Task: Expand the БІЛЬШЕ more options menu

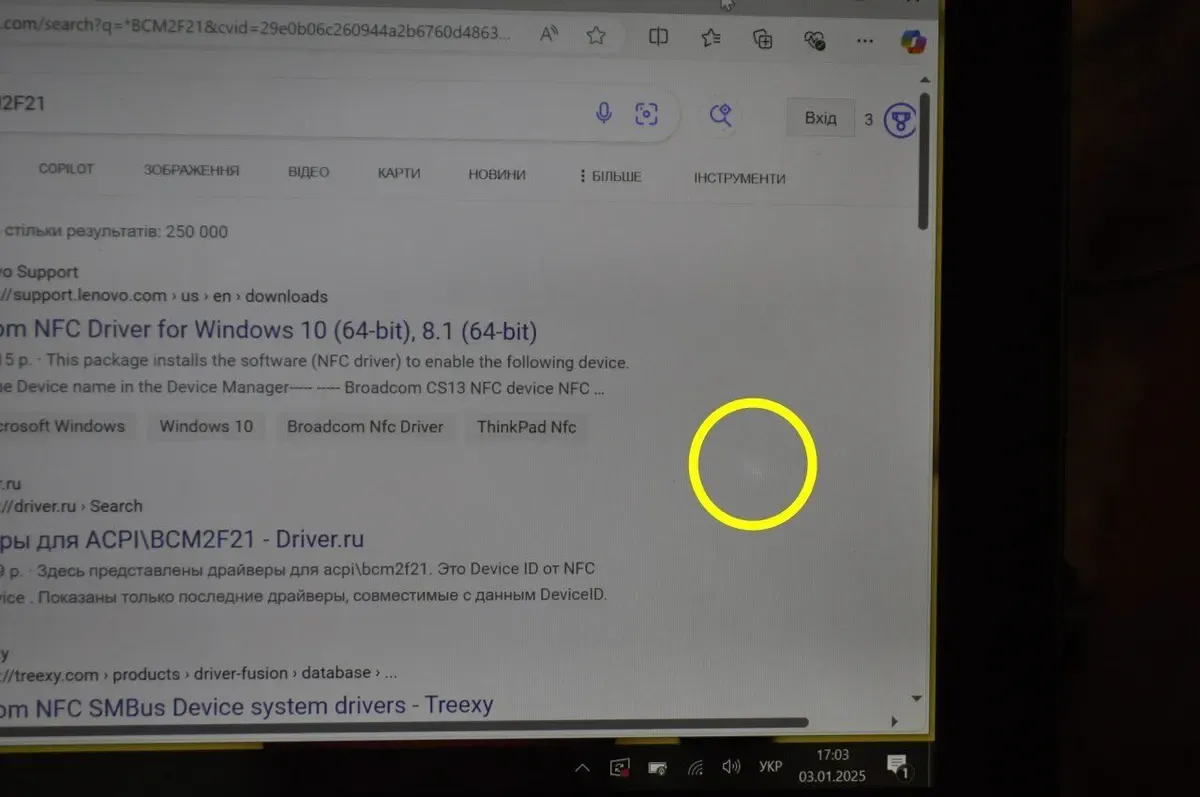Action: click(610, 177)
